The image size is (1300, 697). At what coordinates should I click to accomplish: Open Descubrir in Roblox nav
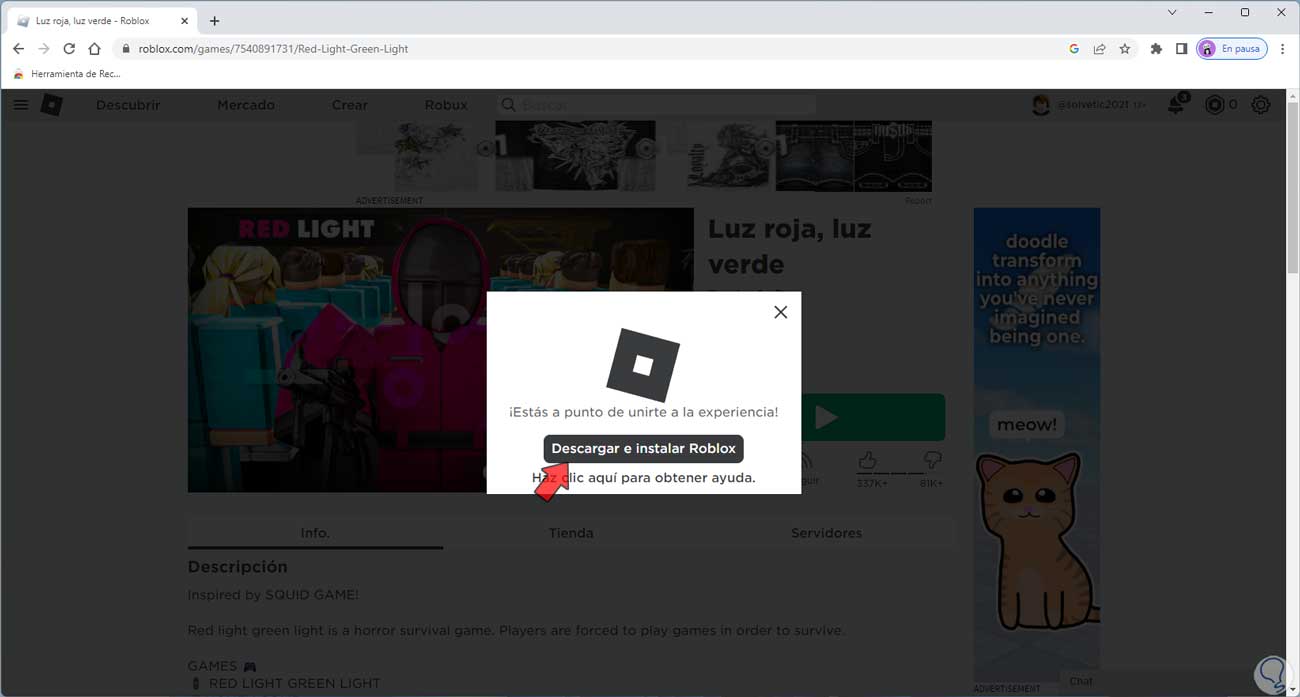pyautogui.click(x=128, y=105)
